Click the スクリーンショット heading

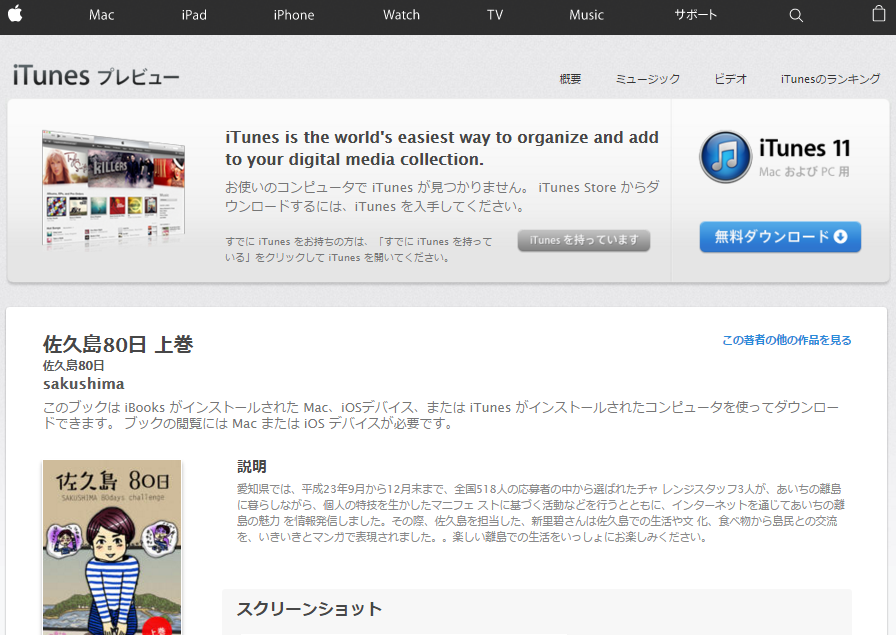pos(309,609)
